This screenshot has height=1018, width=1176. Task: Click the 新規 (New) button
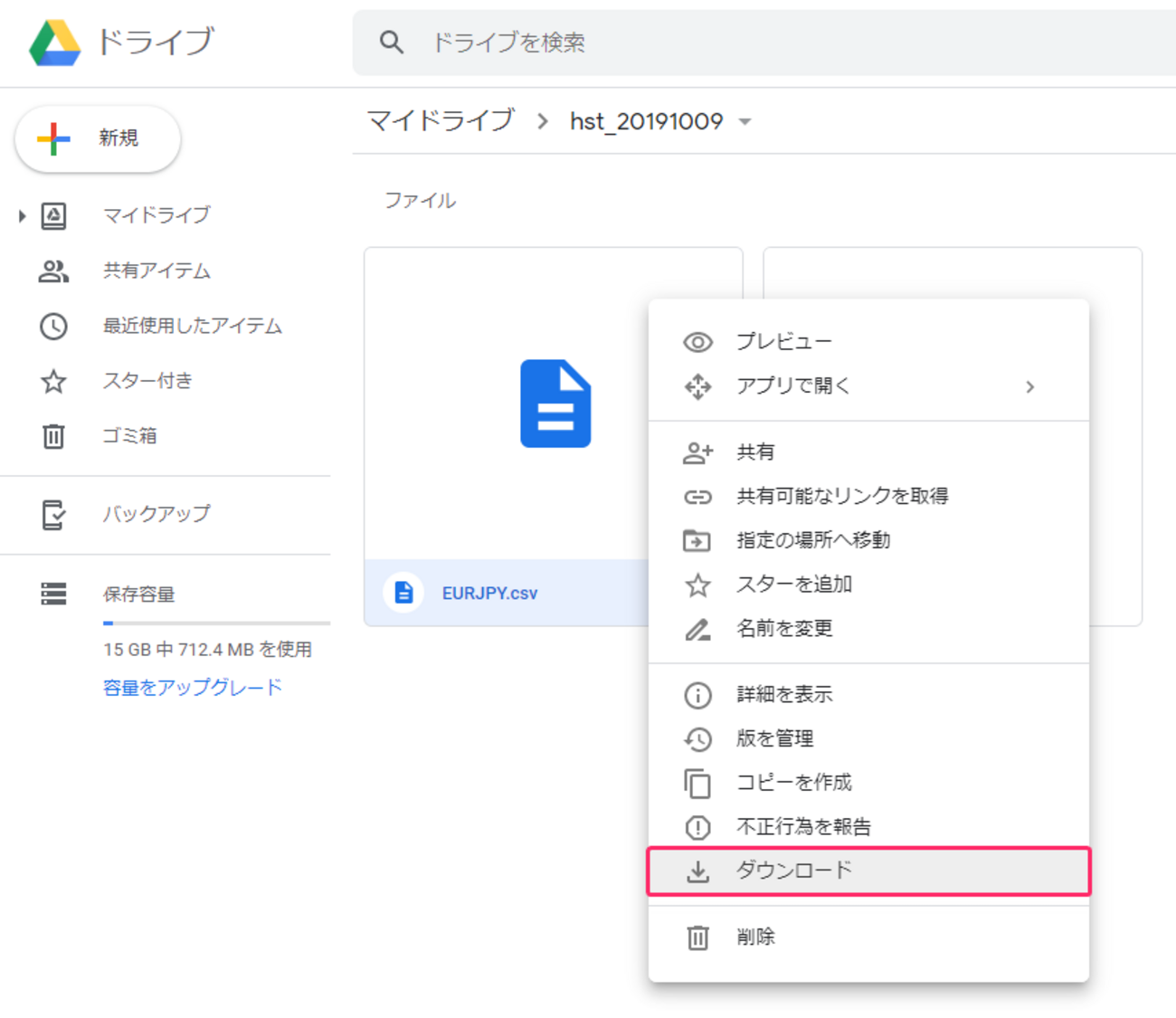tap(97, 138)
